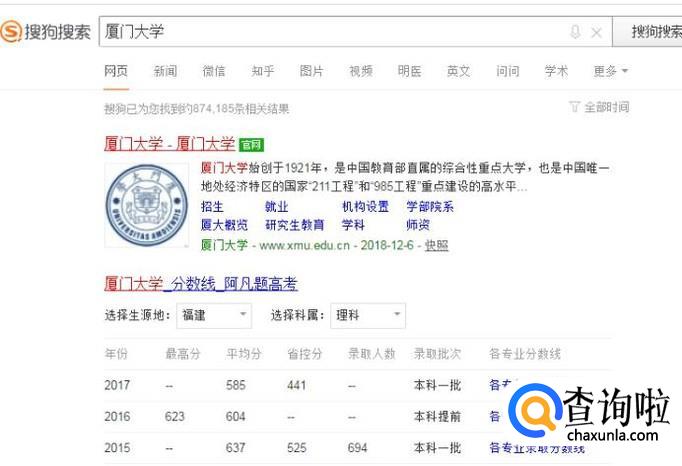Open the 微信 tab
The image size is (682, 466).
click(214, 71)
